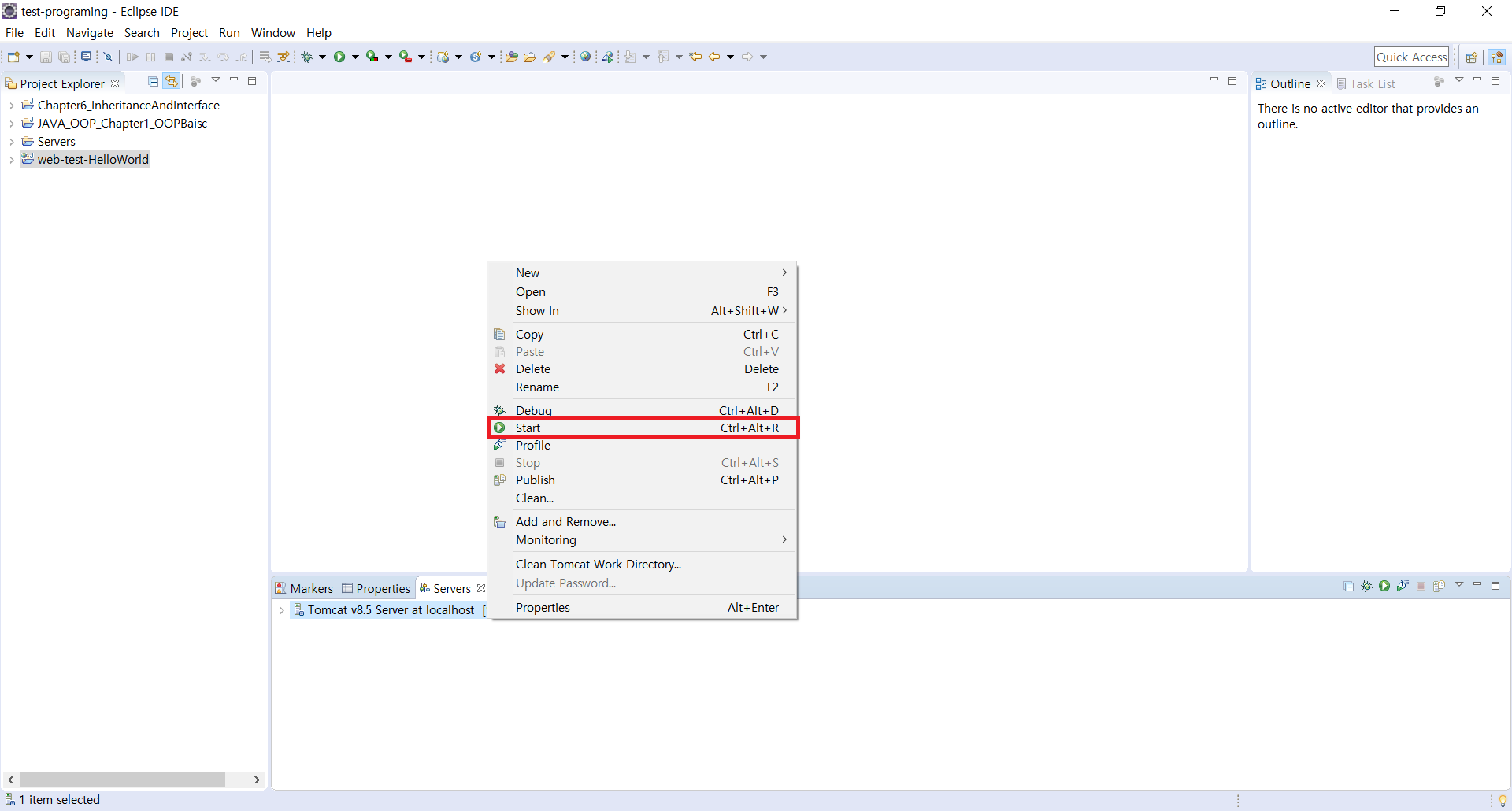Open Servers view menu triangle
The width and height of the screenshot is (1512, 811).
(x=1459, y=585)
